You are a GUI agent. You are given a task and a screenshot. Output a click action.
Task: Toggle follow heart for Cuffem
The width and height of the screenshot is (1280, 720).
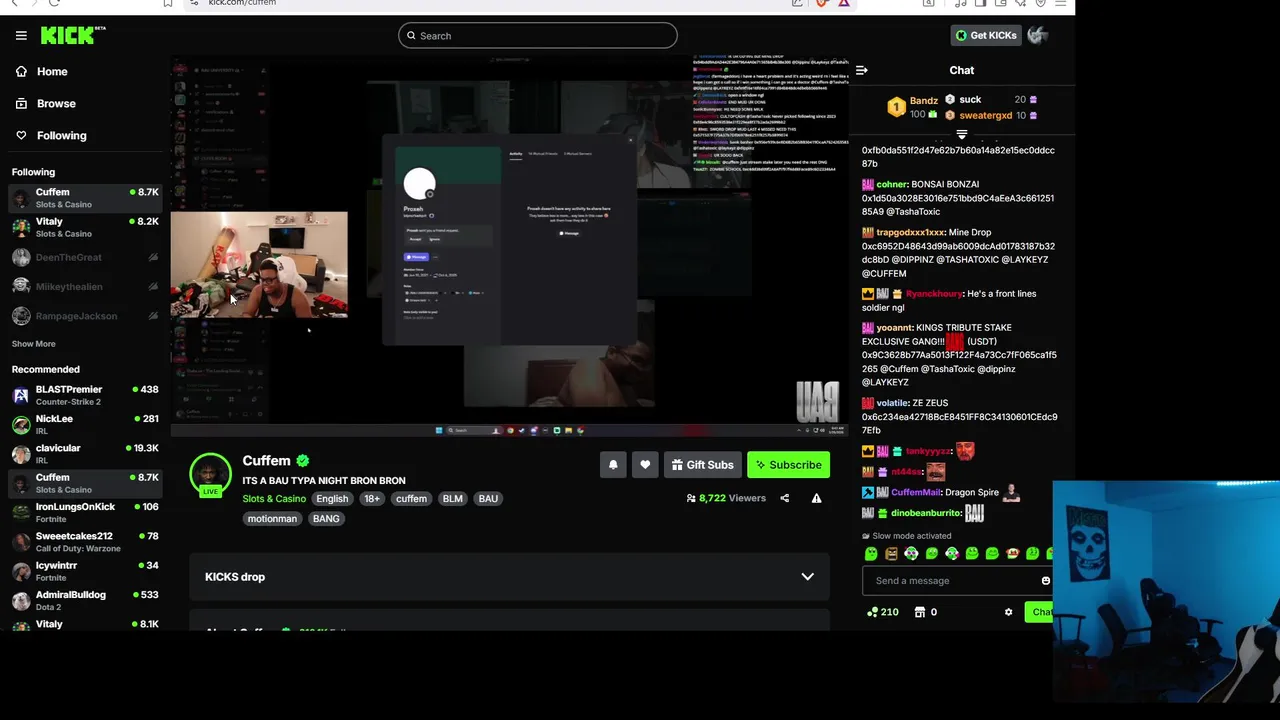tap(645, 465)
